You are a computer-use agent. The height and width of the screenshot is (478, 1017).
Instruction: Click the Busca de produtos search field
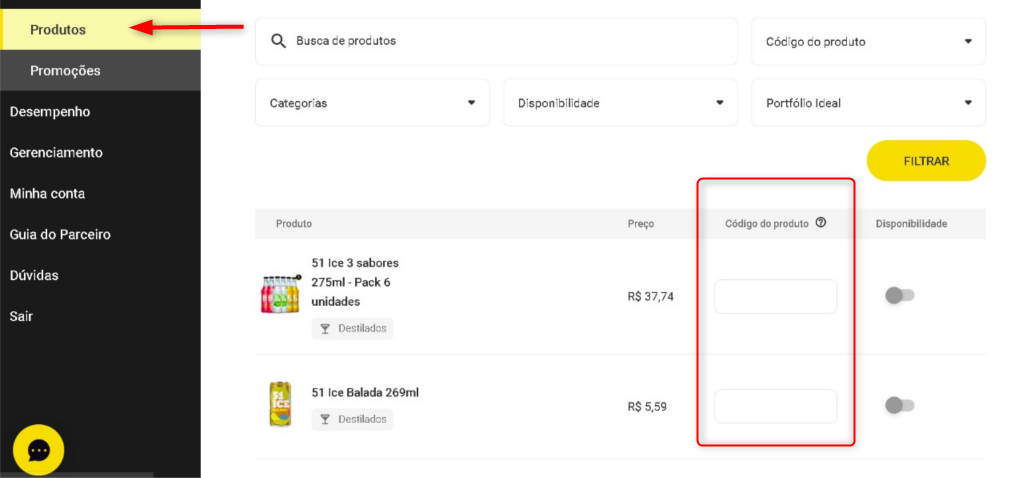[510, 41]
